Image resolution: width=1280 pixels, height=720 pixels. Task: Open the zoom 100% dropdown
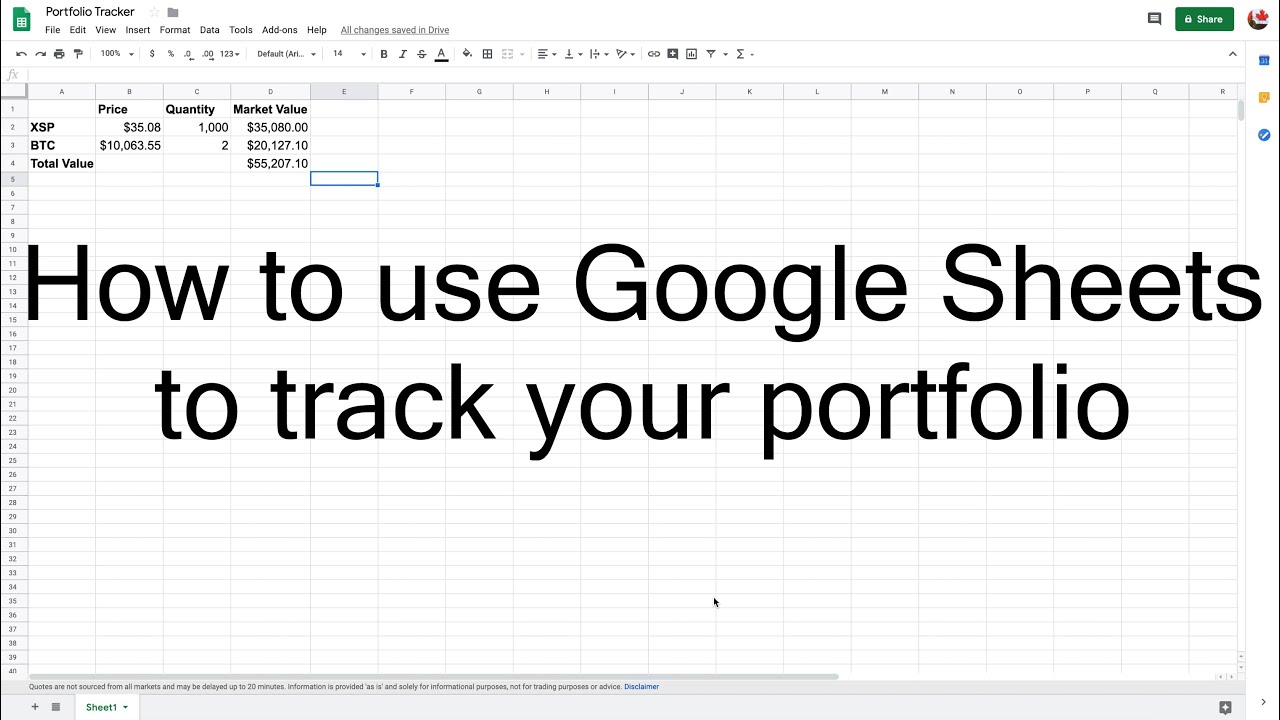[115, 54]
